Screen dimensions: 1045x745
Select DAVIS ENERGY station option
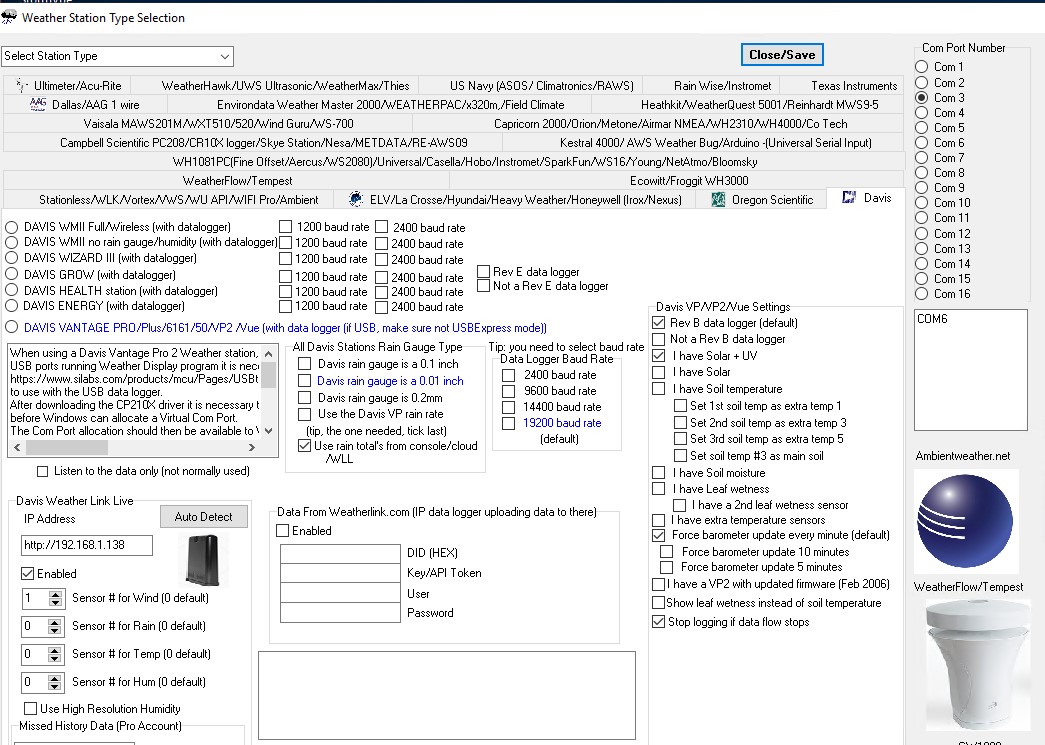11,306
